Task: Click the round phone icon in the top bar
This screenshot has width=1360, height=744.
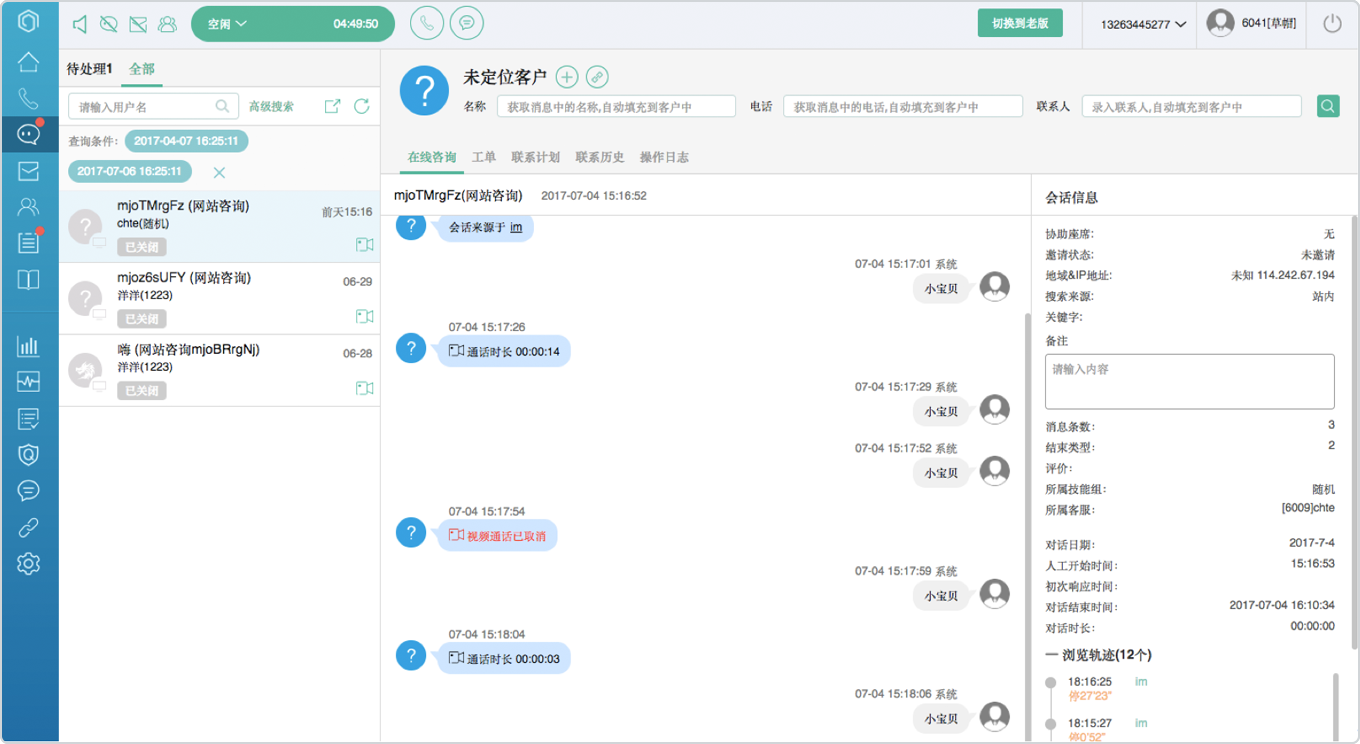Action: (427, 23)
